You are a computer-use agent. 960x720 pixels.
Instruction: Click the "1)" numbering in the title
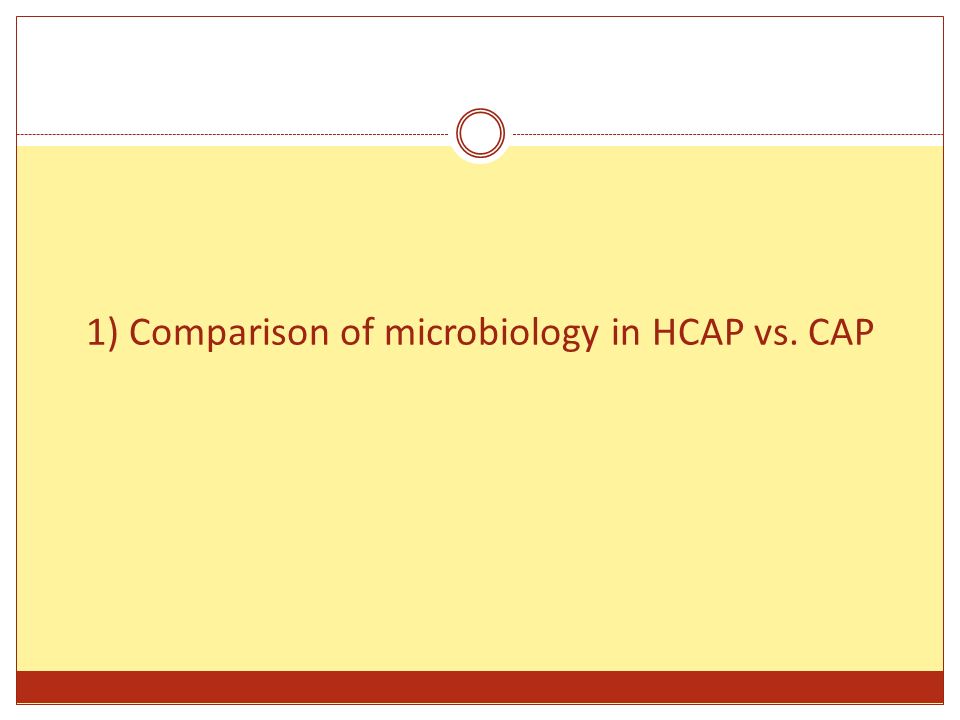(102, 333)
